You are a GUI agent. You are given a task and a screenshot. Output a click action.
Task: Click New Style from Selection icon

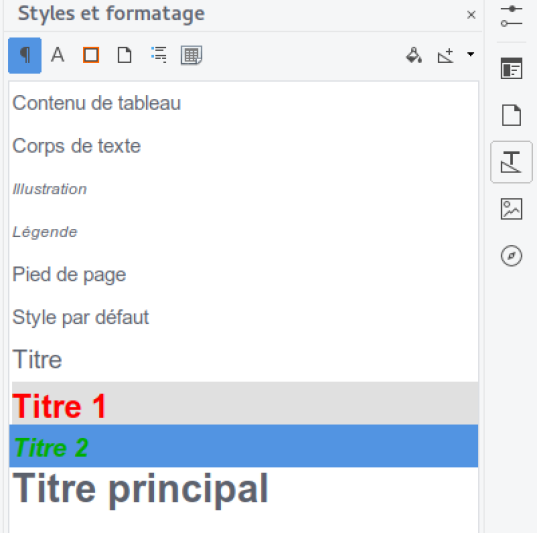click(x=446, y=55)
